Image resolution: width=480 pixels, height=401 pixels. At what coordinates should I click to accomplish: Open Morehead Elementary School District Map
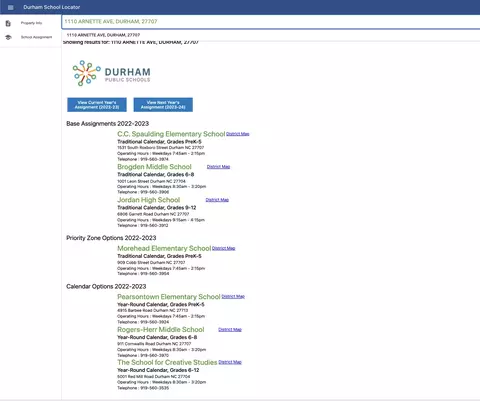224,248
